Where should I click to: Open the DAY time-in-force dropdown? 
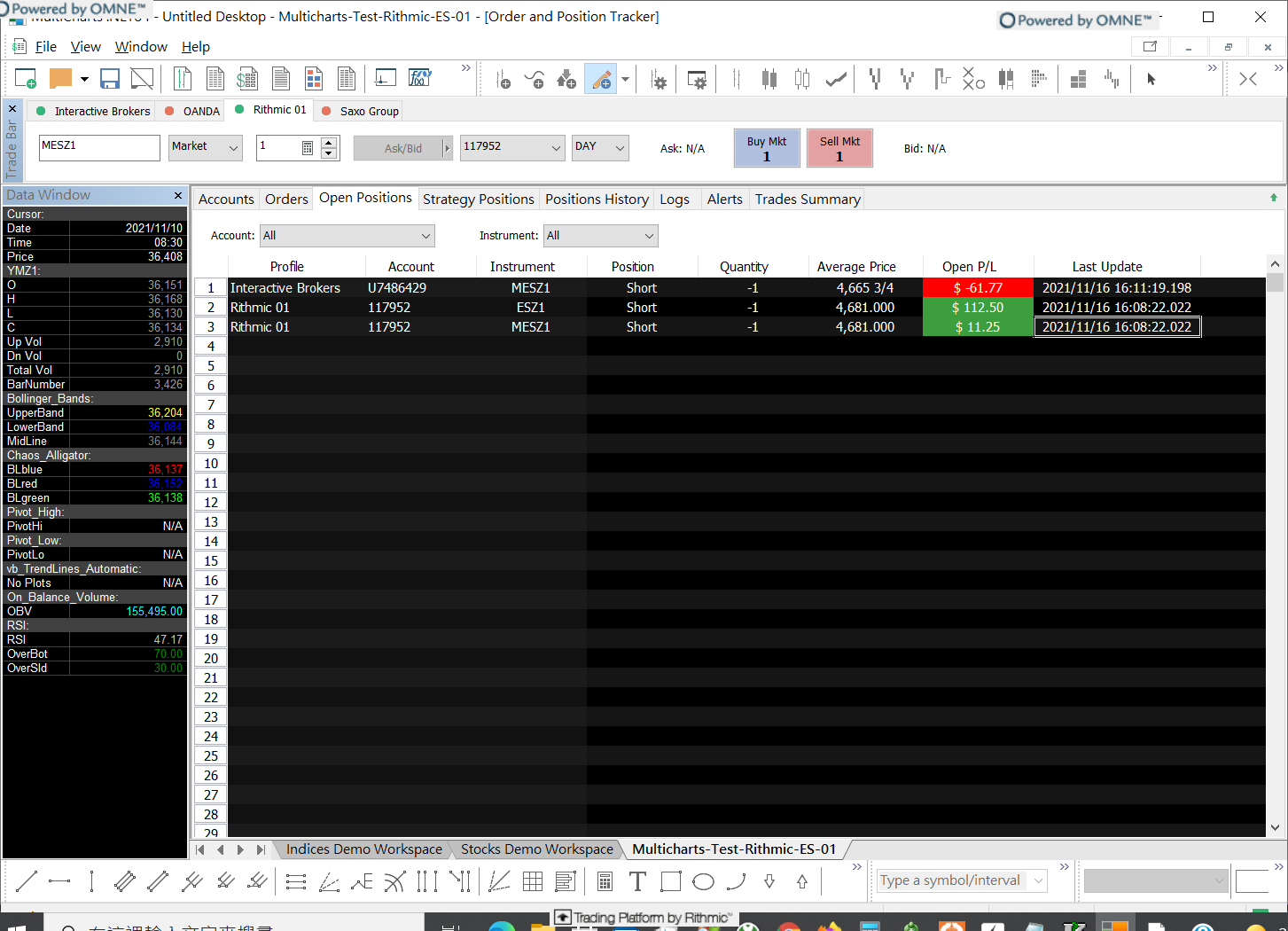click(x=600, y=147)
